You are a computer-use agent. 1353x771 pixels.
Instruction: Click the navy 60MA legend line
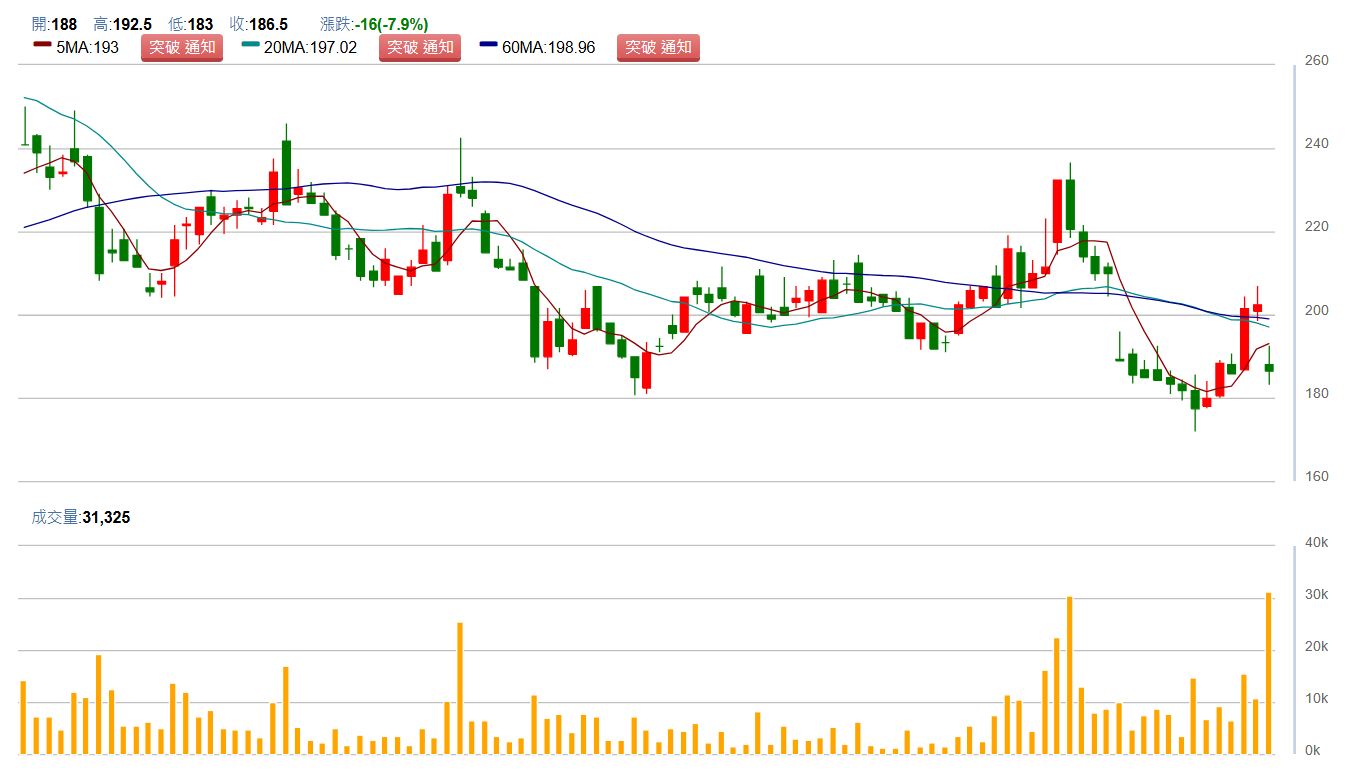click(x=489, y=46)
